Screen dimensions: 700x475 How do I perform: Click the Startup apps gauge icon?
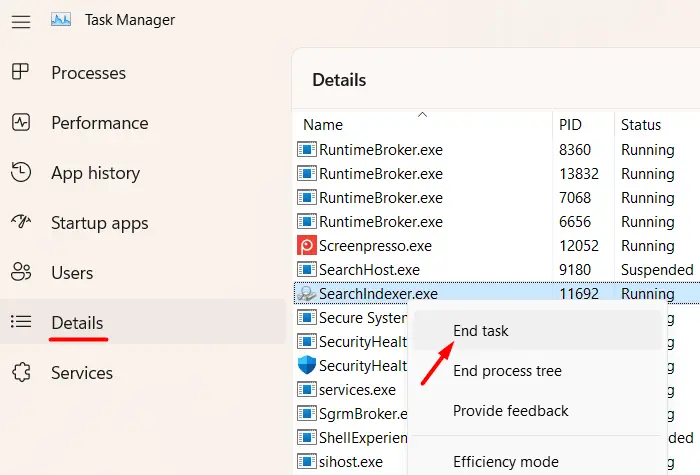(21, 221)
